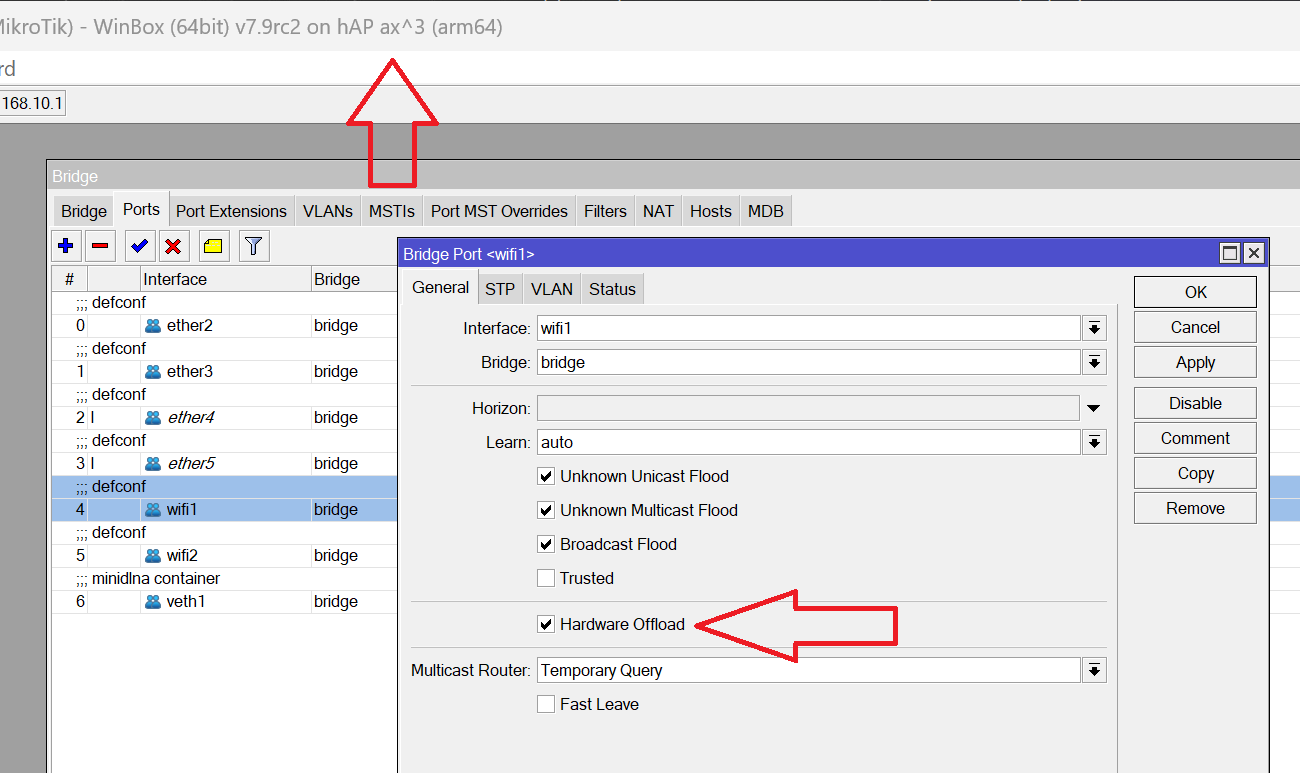Remove selected port with red minus icon
Screen dimensions: 1300x773
(100, 245)
